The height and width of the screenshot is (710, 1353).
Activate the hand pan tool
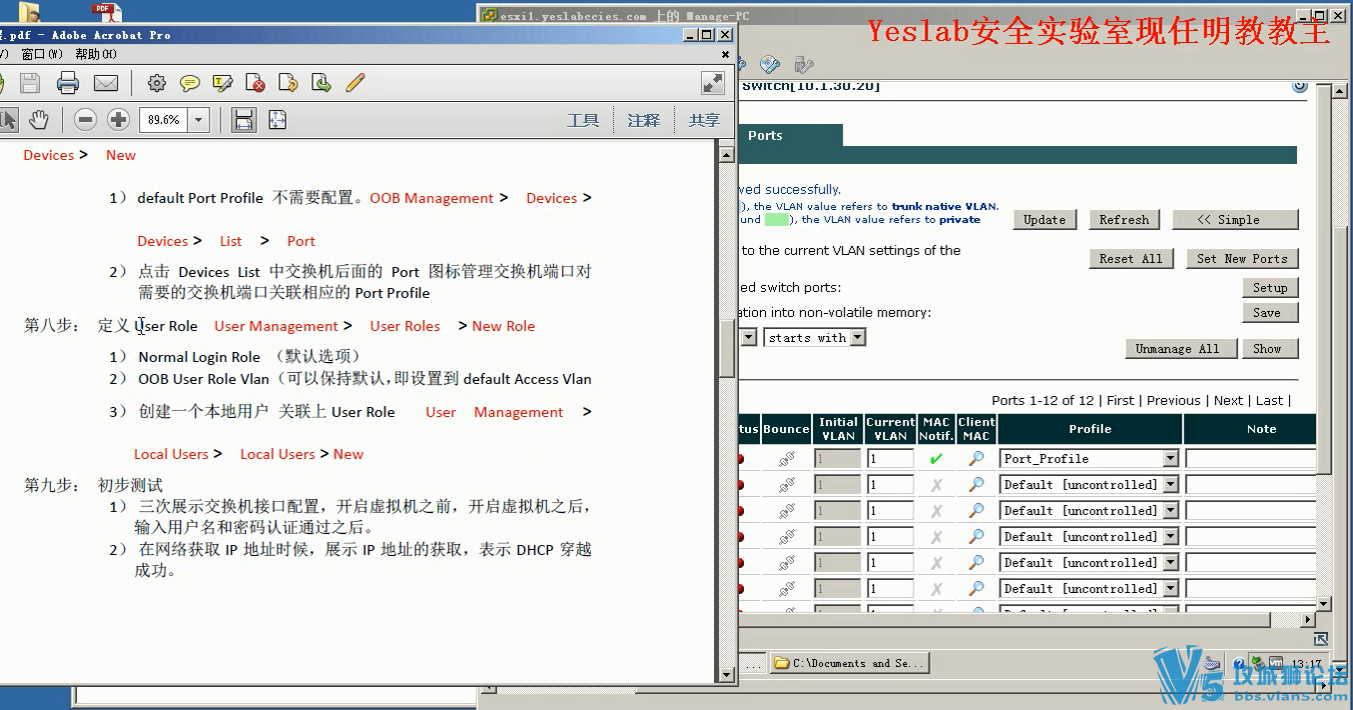click(x=38, y=120)
